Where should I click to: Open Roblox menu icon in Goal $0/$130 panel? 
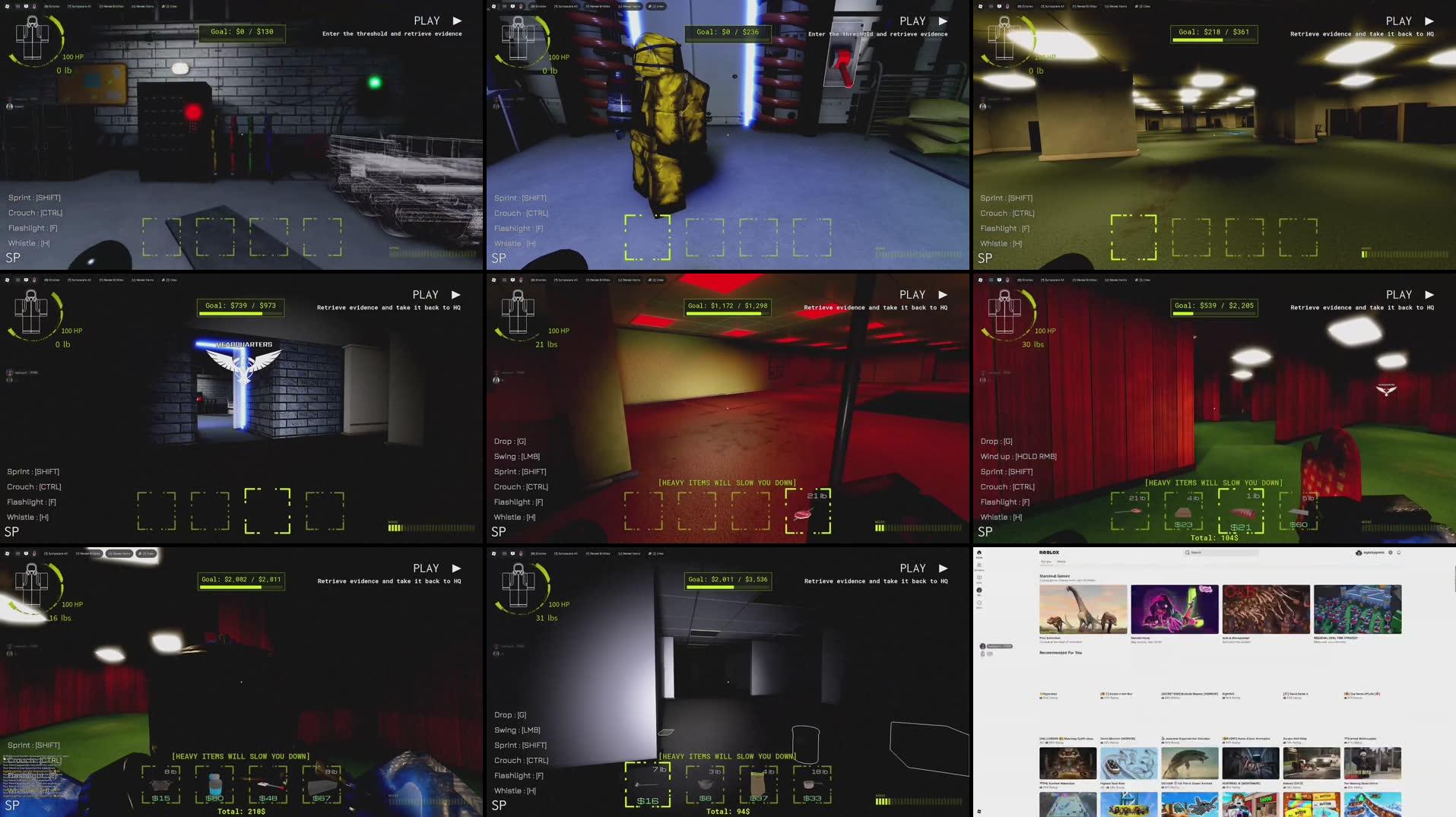click(x=8, y=6)
